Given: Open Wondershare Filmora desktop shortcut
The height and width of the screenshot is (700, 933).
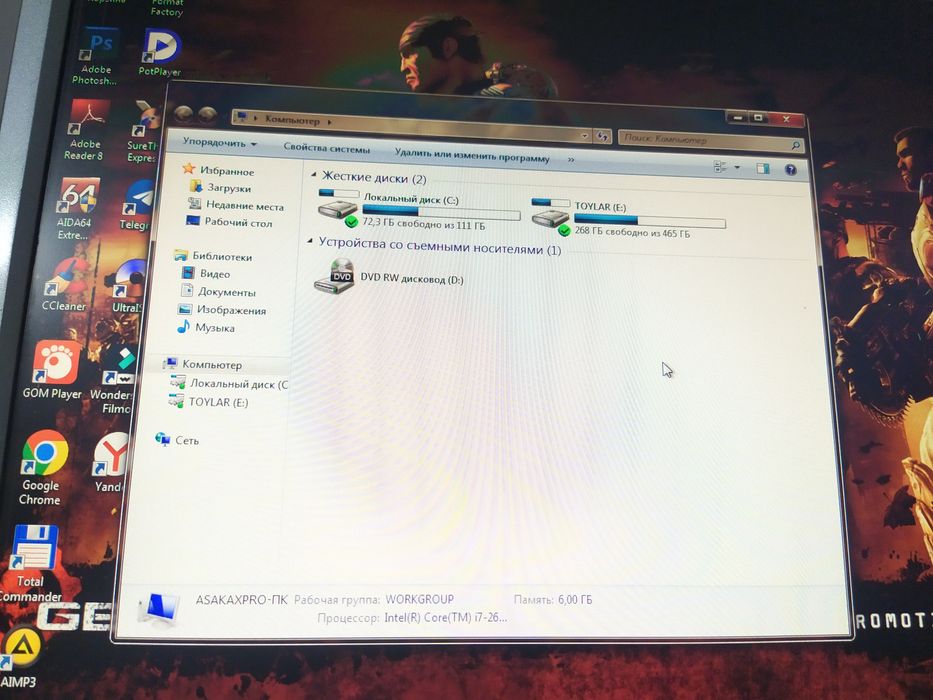Looking at the screenshot, I should point(115,379).
